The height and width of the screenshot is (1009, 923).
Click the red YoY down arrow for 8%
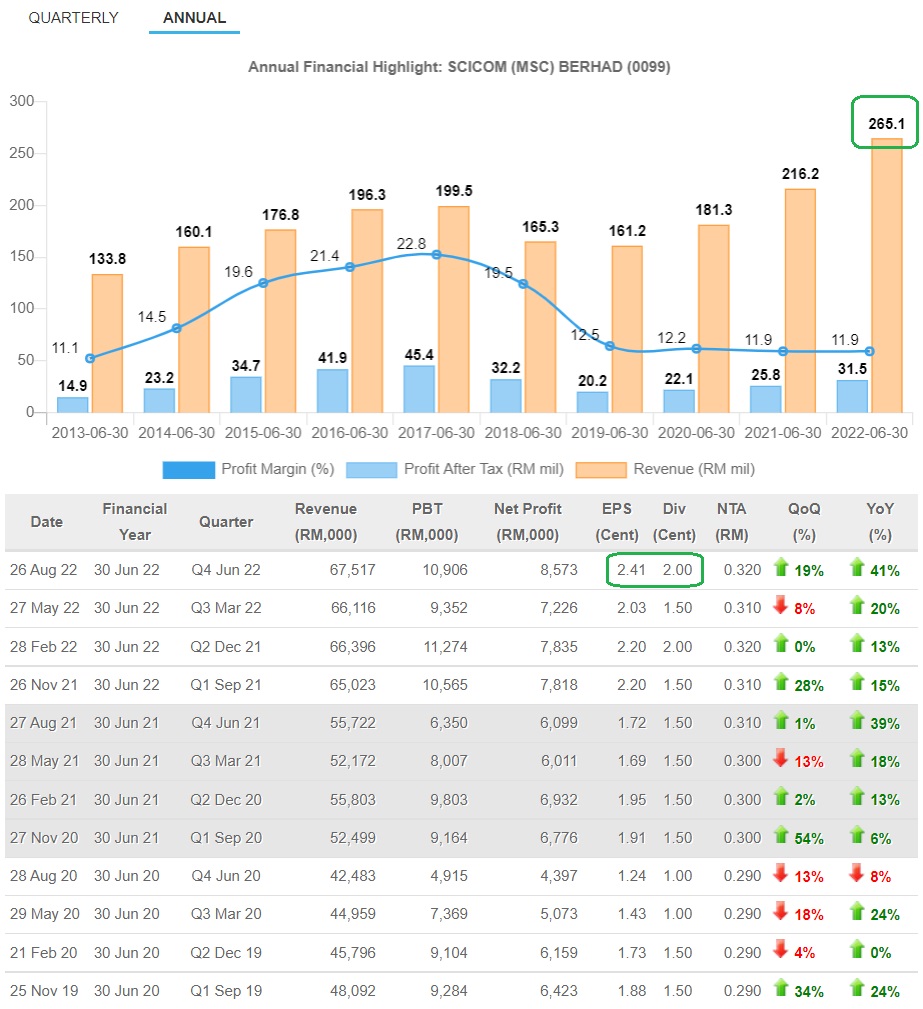point(857,873)
